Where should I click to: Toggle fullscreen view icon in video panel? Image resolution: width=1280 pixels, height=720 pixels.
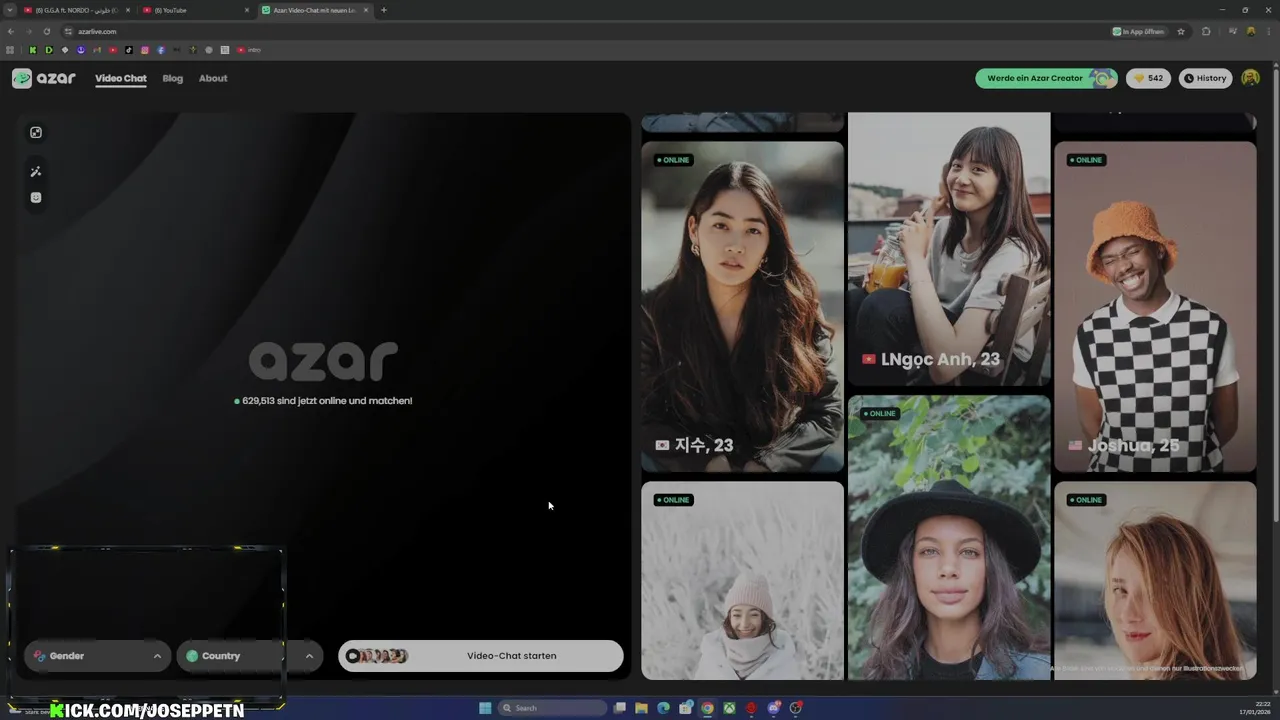pyautogui.click(x=36, y=132)
